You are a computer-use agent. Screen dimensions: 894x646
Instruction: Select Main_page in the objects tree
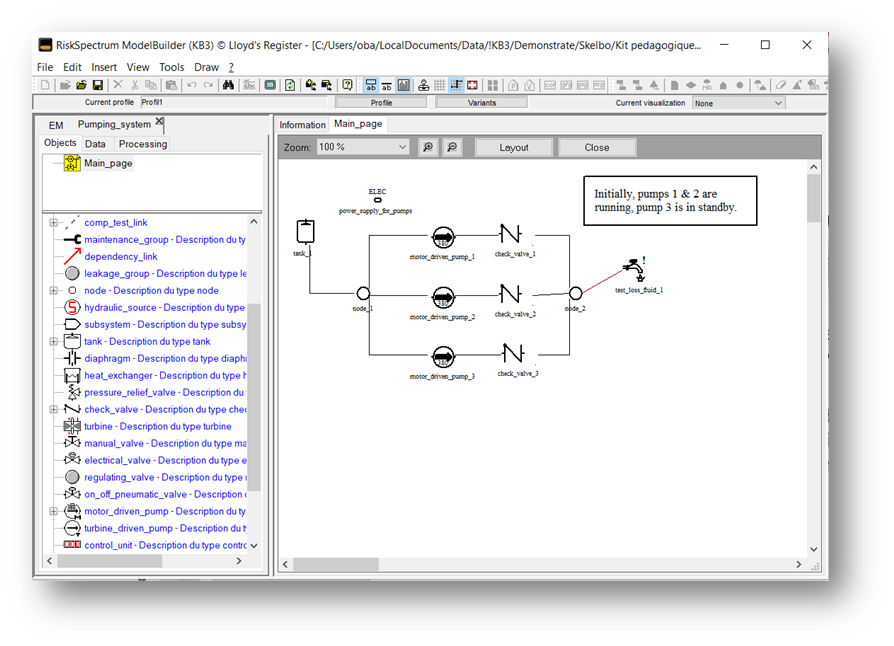tap(108, 163)
